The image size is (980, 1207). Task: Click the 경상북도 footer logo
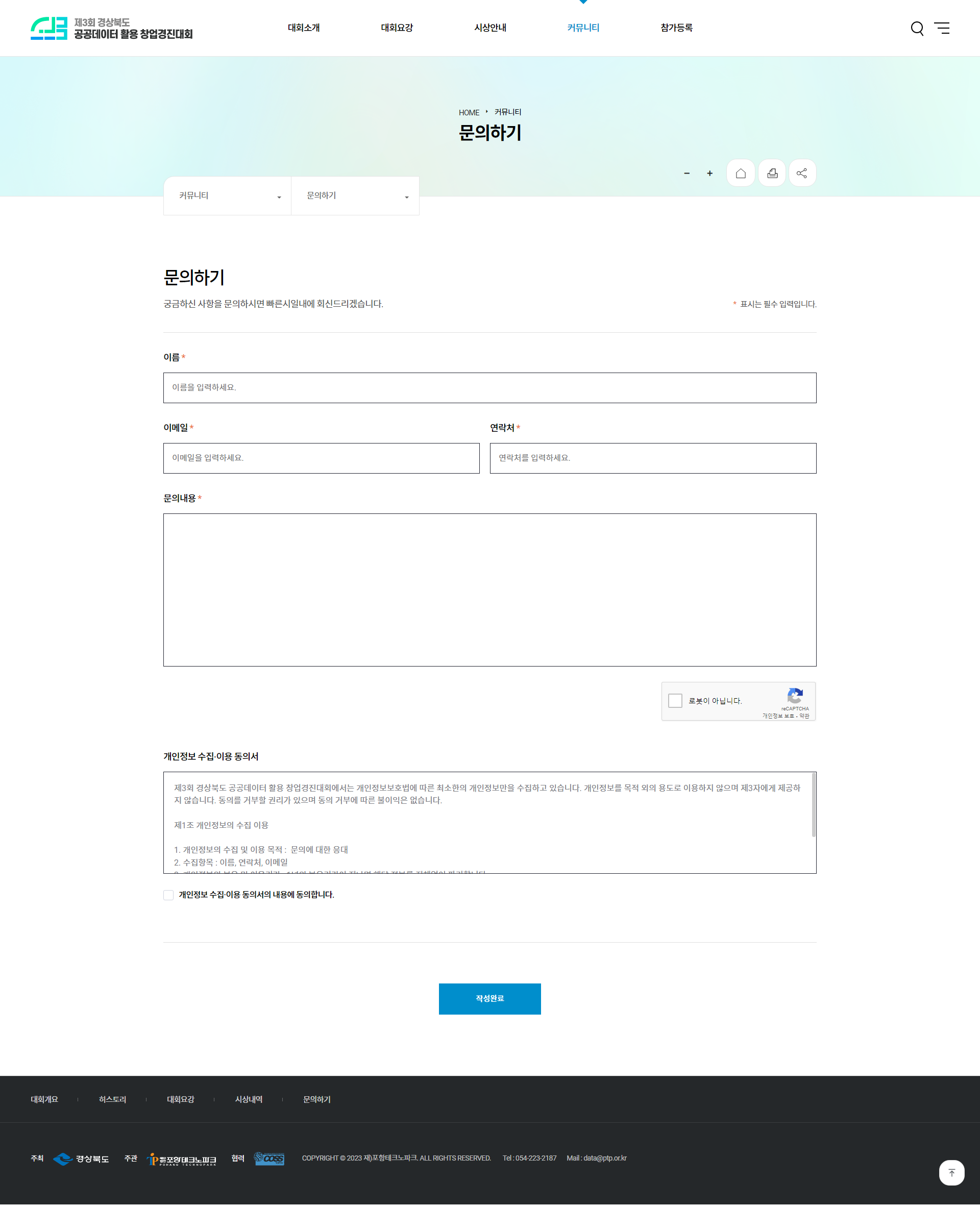pyautogui.click(x=81, y=1159)
